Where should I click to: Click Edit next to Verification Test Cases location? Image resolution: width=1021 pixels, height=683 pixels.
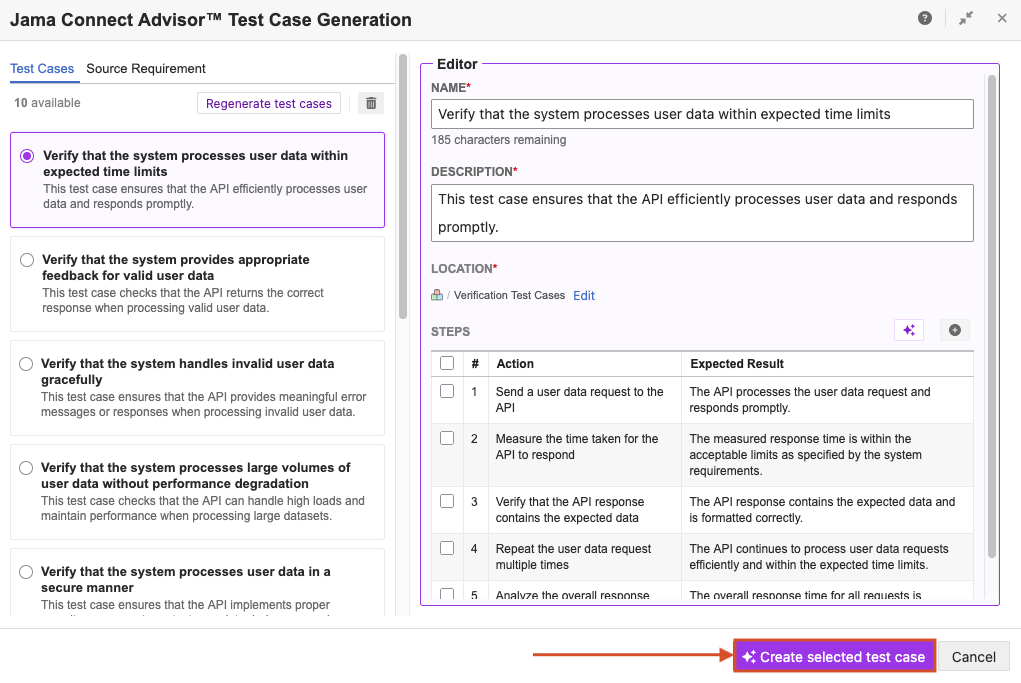(x=583, y=295)
